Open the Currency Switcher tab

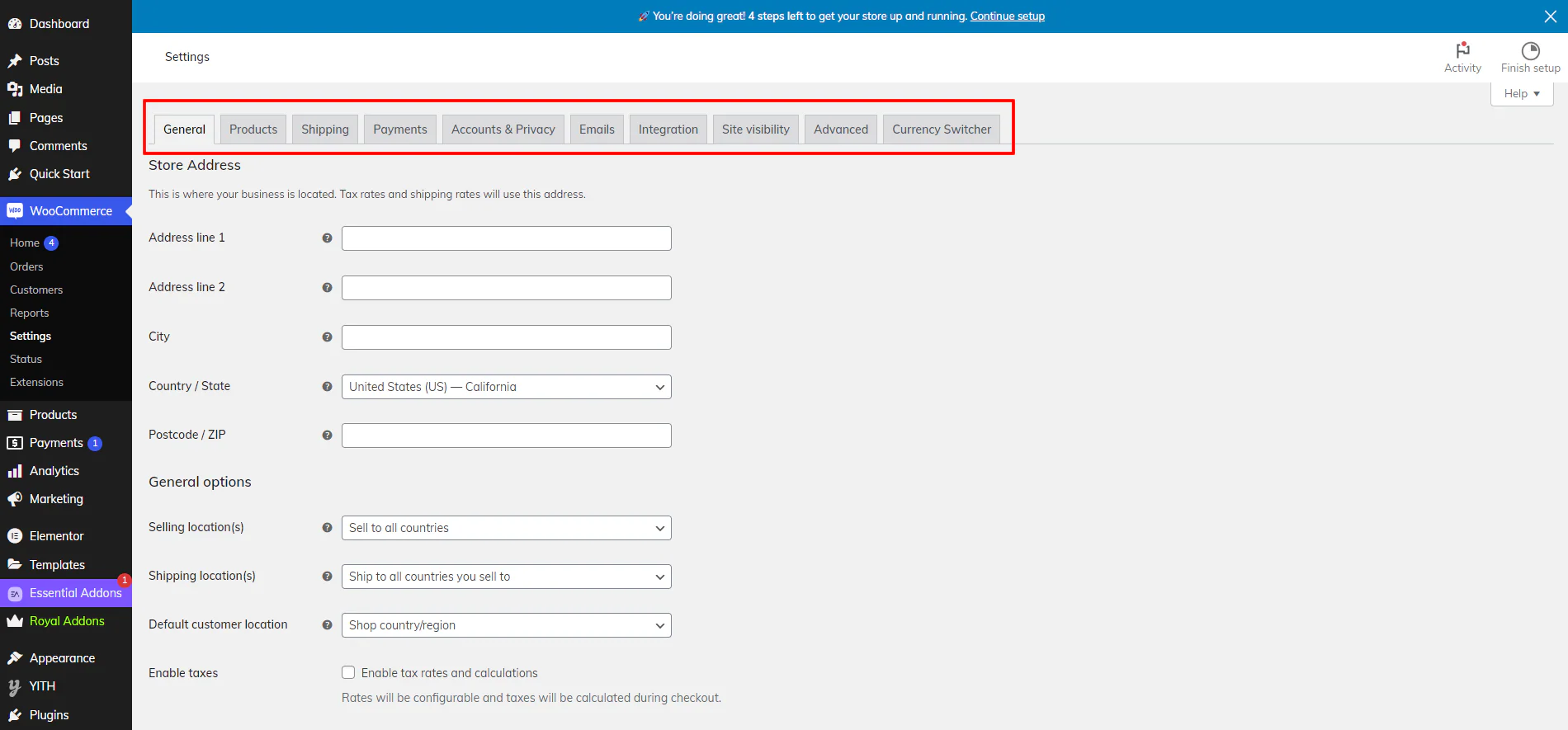[x=941, y=130]
